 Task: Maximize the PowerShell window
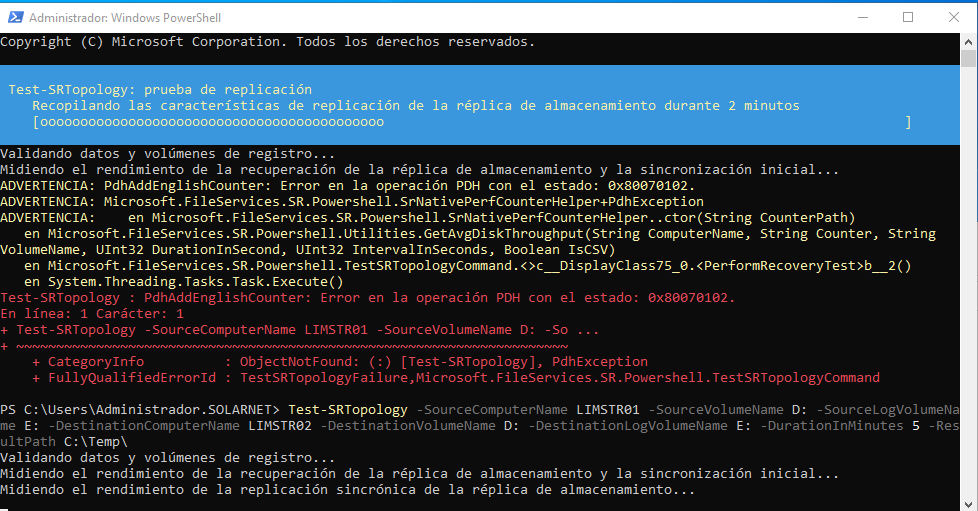pos(908,17)
